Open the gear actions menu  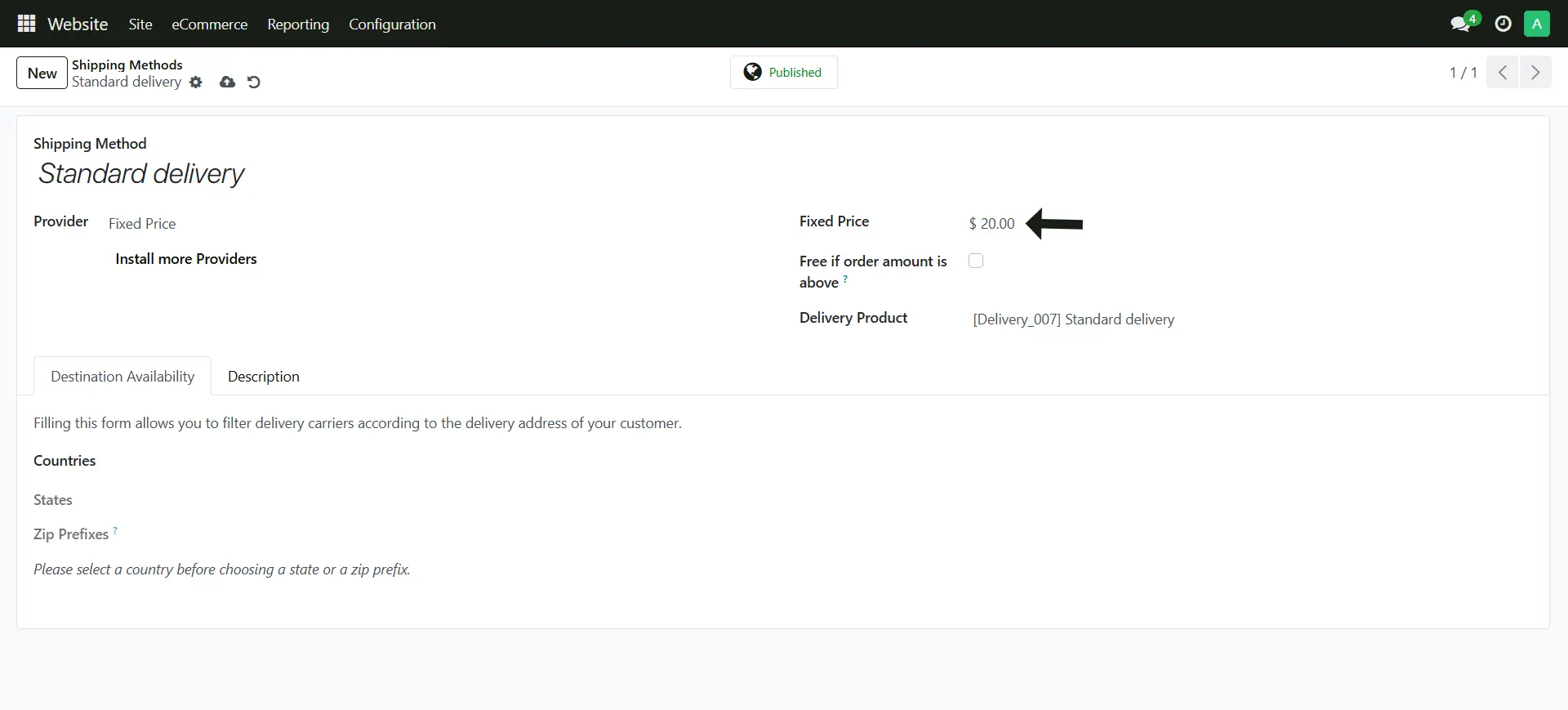[x=196, y=82]
